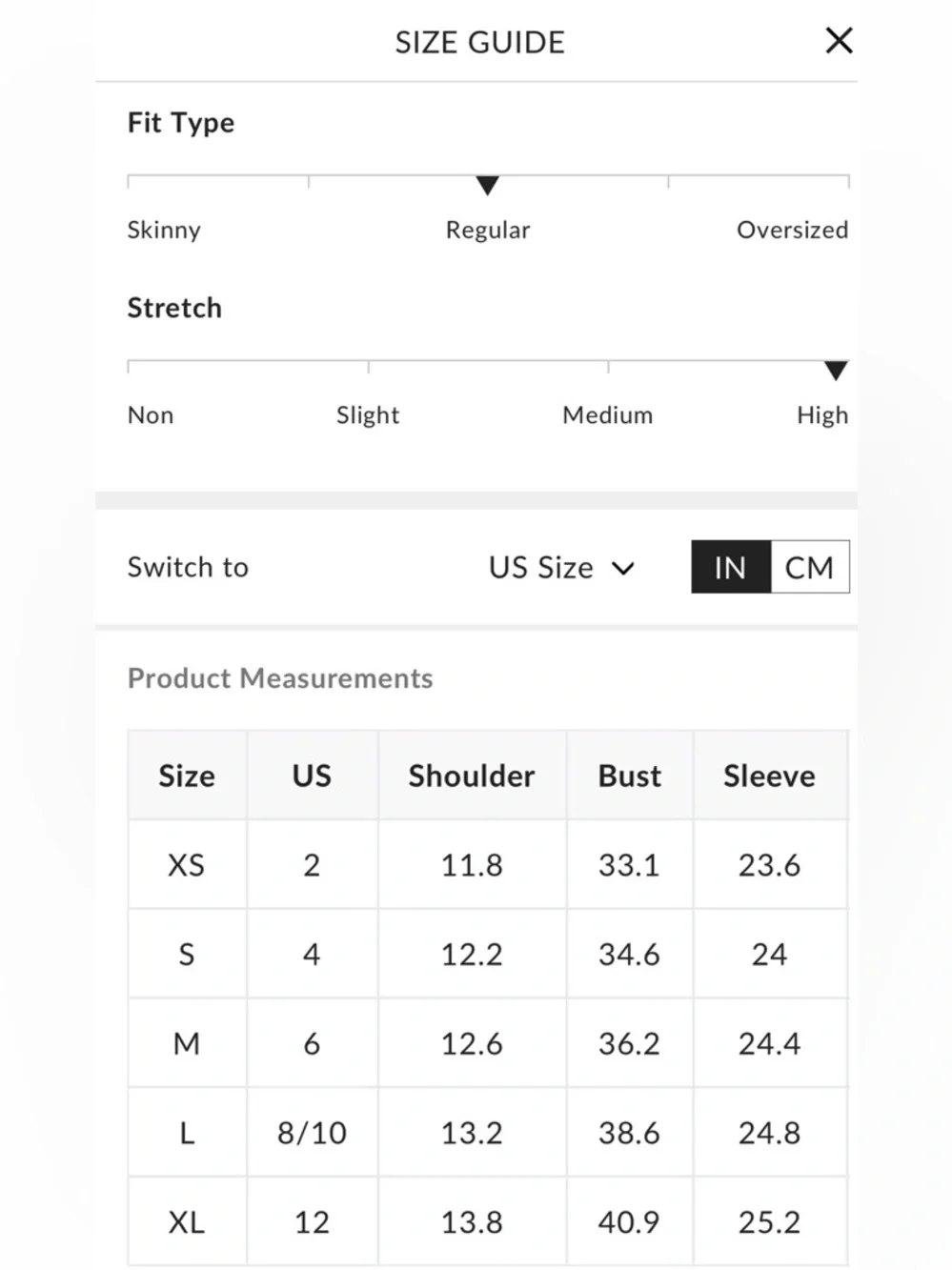This screenshot has height=1270, width=952.
Task: Select the XL size row cell
Action: pyautogui.click(x=187, y=1222)
